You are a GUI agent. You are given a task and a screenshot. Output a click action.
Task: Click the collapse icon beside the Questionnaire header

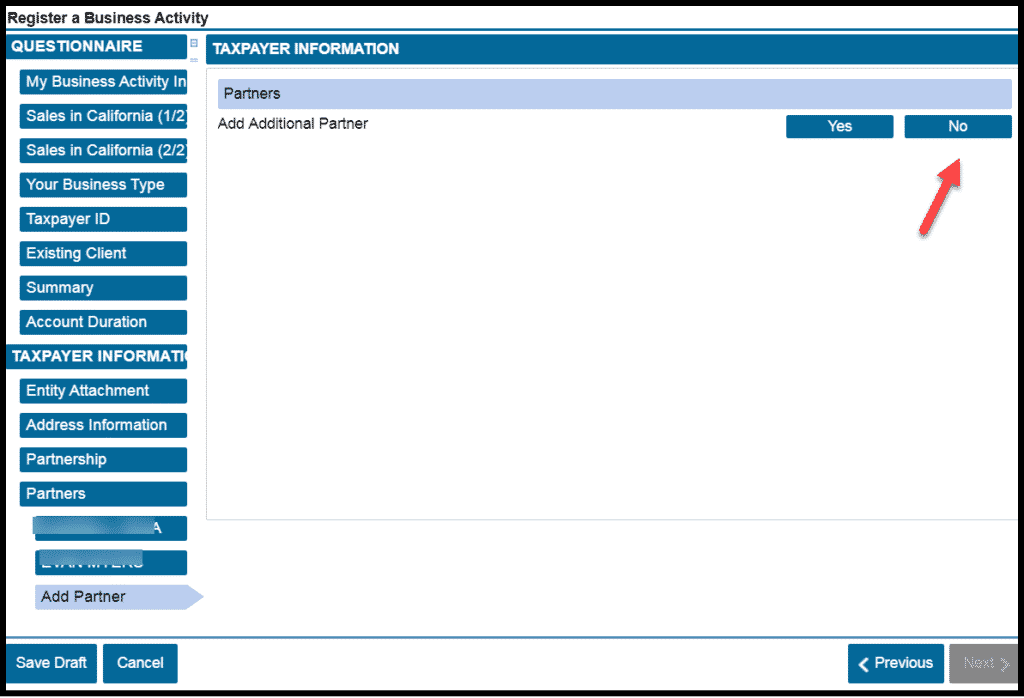point(194,43)
